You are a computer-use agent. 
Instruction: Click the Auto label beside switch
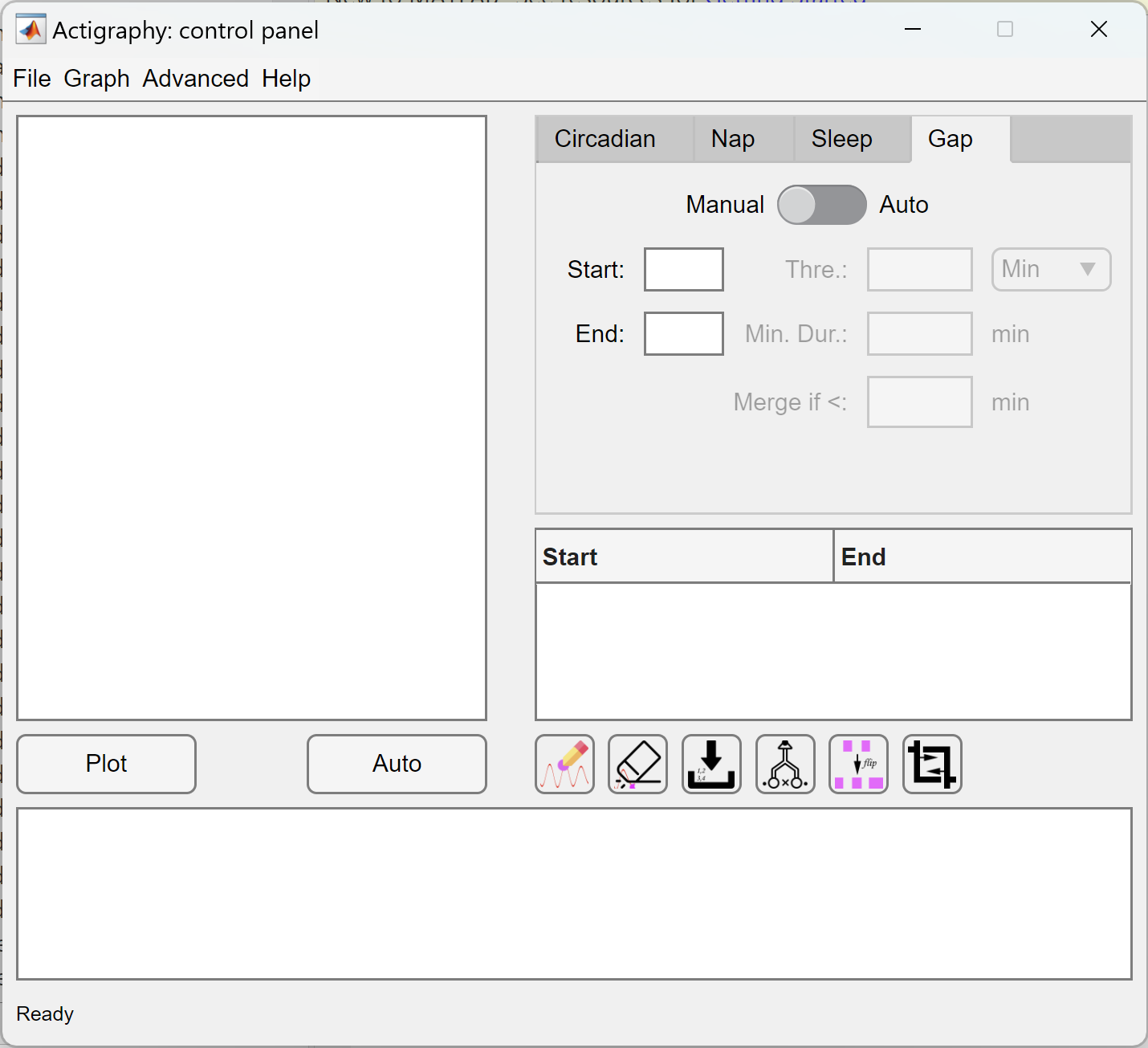(x=904, y=205)
